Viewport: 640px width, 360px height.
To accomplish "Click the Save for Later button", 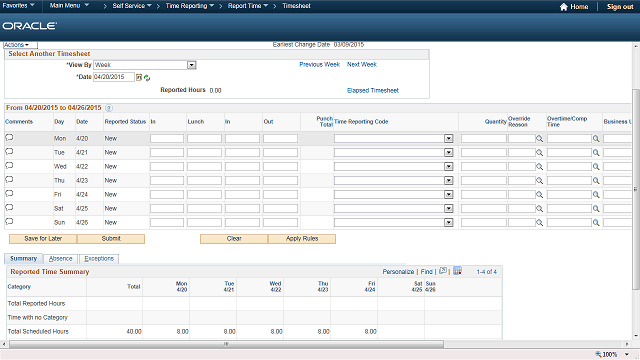I will [x=43, y=239].
